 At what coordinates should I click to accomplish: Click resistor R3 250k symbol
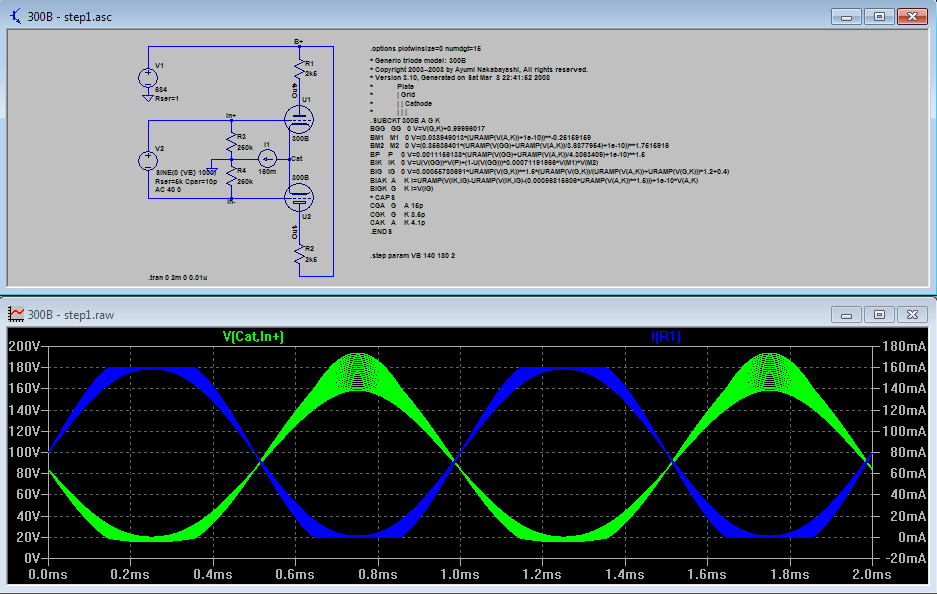click(230, 144)
